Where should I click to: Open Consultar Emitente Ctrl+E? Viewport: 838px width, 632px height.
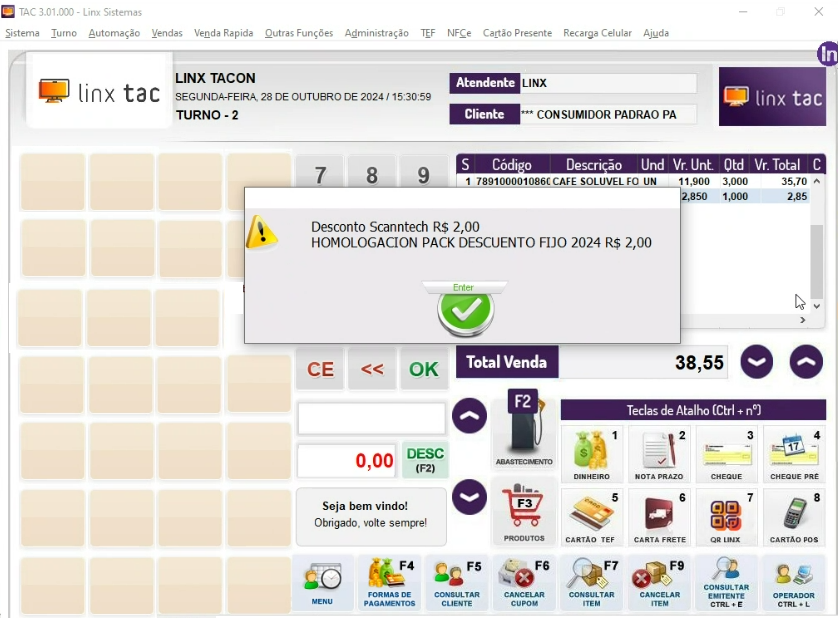pos(726,583)
